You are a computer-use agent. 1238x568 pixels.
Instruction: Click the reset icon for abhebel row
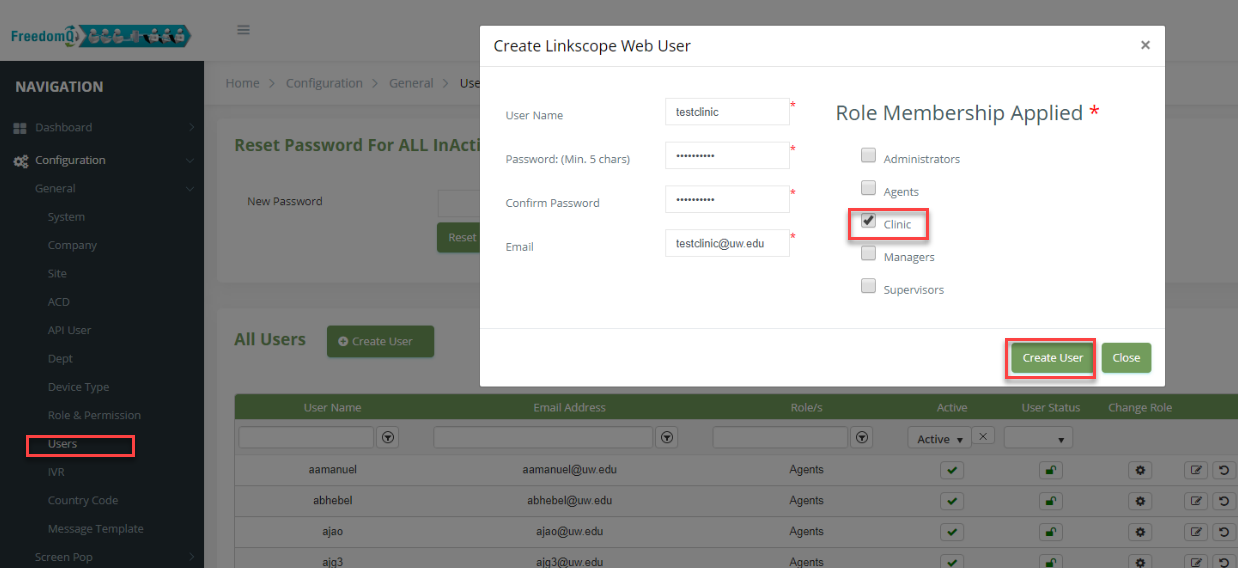[x=1223, y=501]
